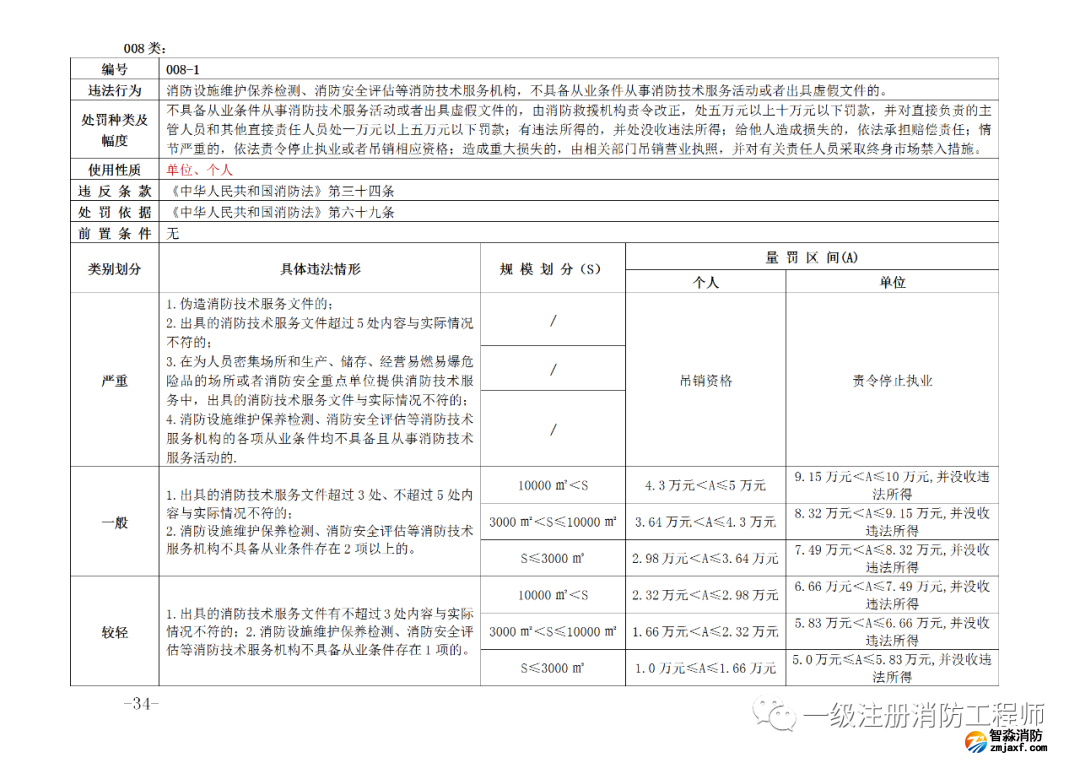
Task: Click the 智淼消防 alarm logo icon
Action: (972, 741)
